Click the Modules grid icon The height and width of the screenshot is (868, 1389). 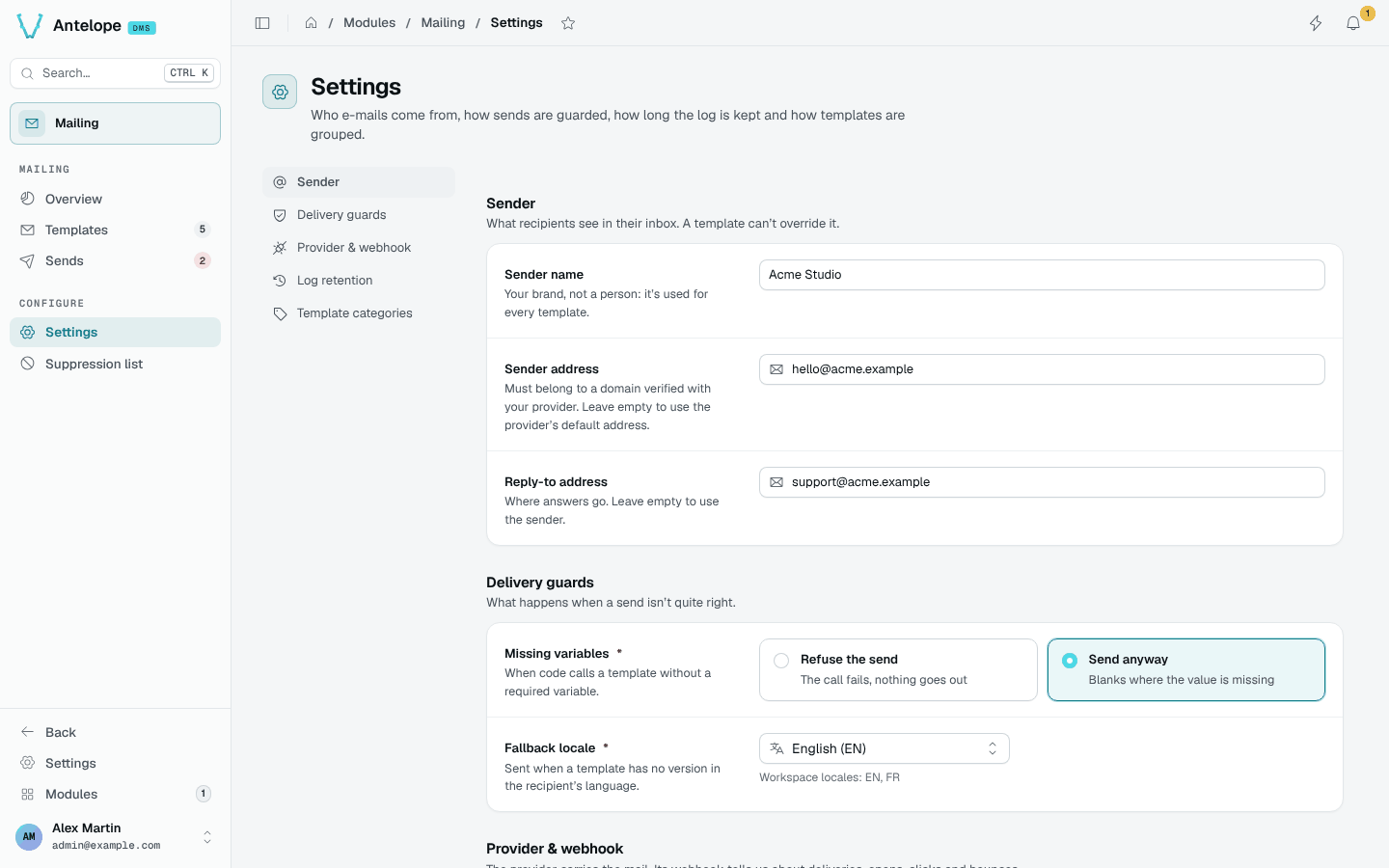pyautogui.click(x=27, y=794)
